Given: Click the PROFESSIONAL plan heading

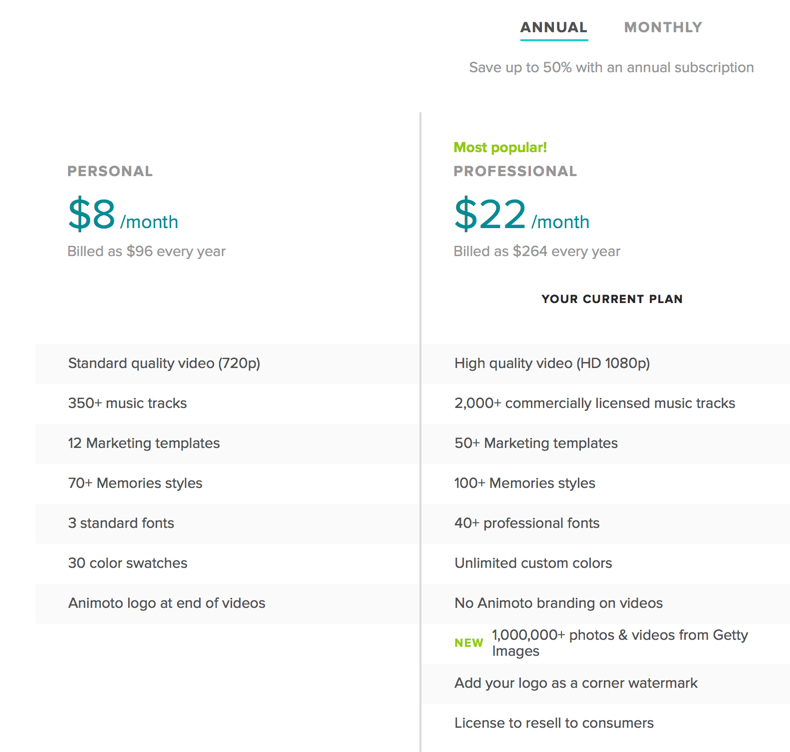Looking at the screenshot, I should (x=515, y=172).
